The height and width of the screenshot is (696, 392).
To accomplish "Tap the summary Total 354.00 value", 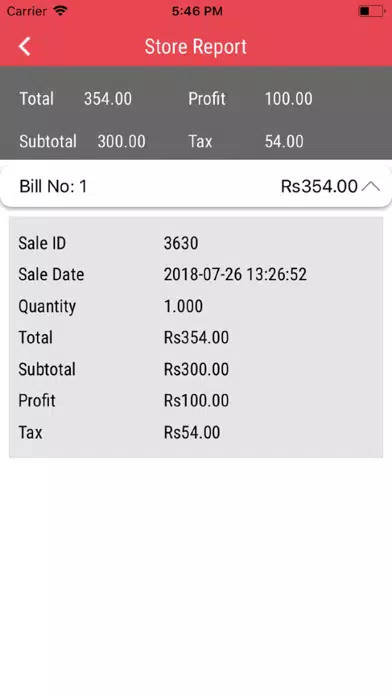I will 108,99.
